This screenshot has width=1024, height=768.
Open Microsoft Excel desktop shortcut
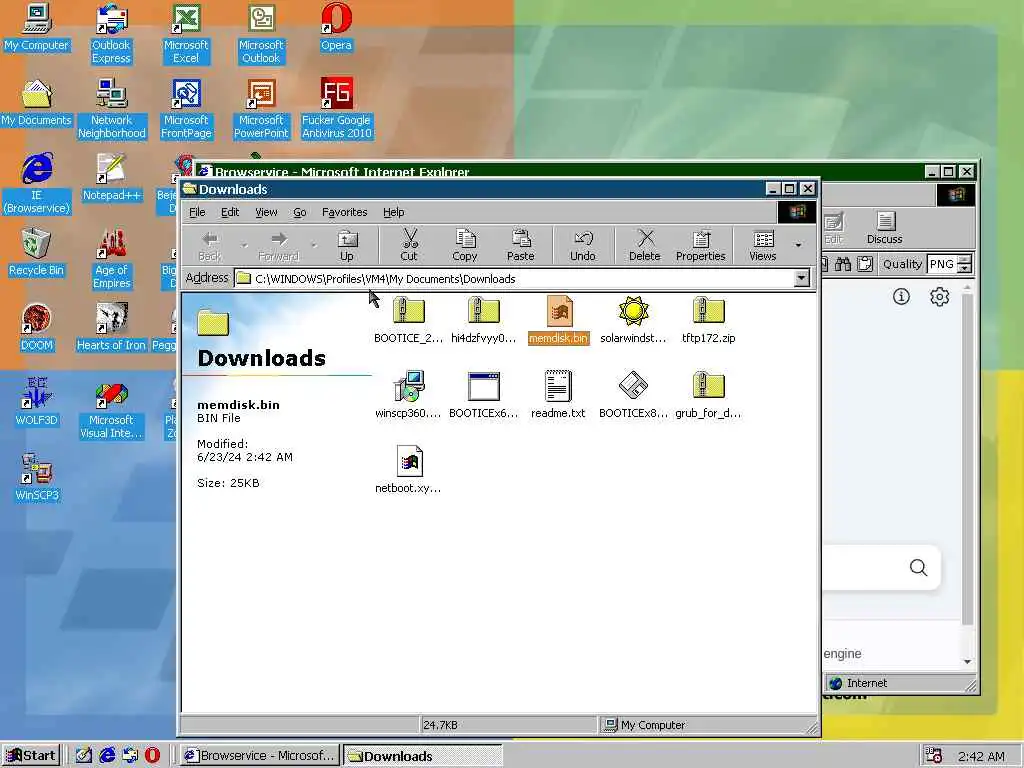186,34
